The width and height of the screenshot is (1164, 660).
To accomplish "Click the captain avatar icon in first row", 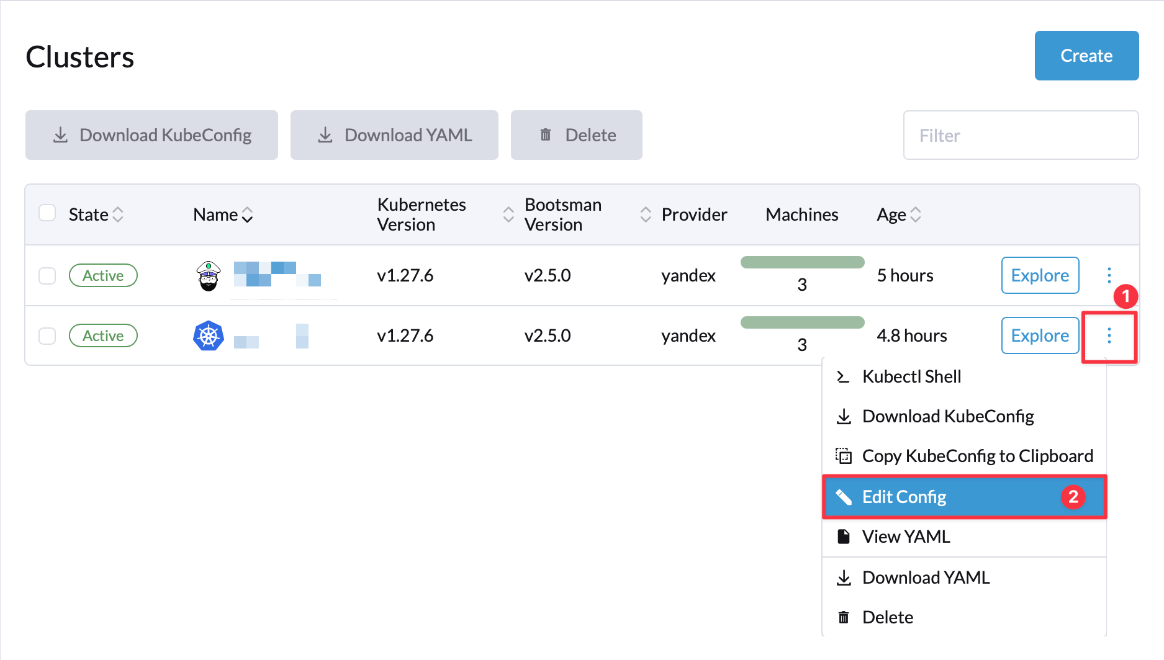I will click(208, 275).
